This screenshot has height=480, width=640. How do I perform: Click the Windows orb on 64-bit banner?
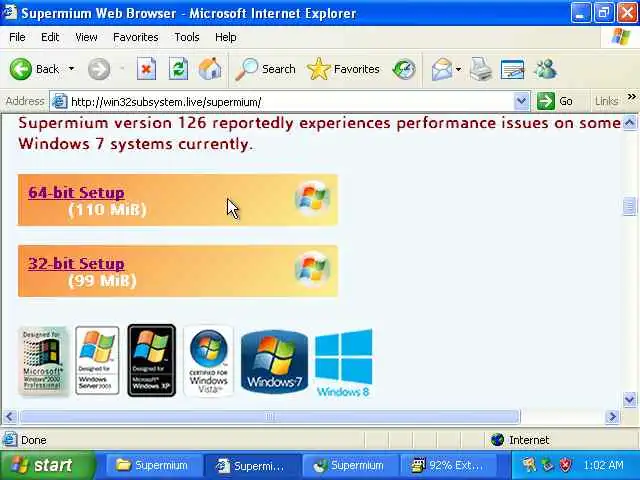click(x=313, y=198)
